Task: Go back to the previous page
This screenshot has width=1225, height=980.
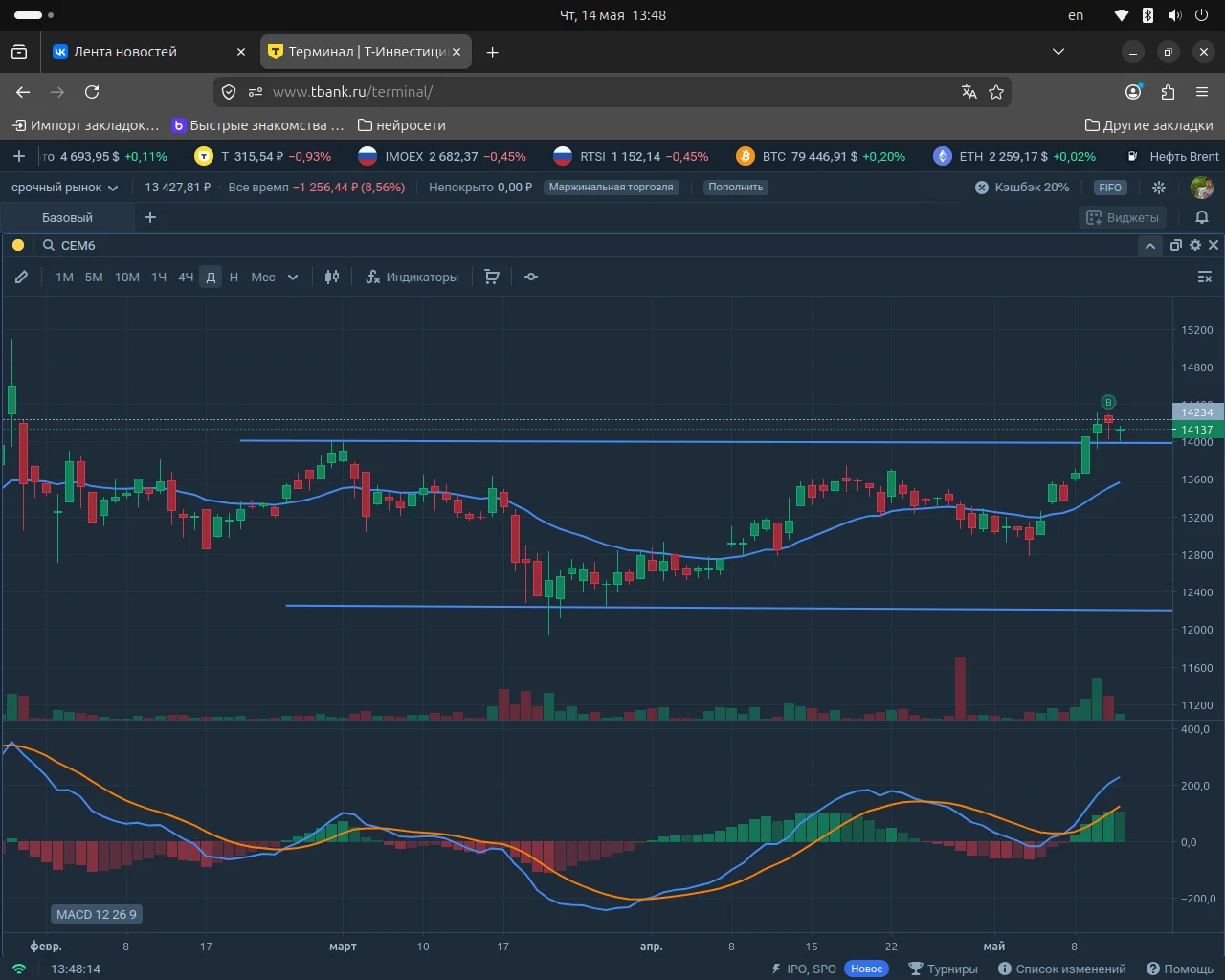Action: tap(23, 92)
